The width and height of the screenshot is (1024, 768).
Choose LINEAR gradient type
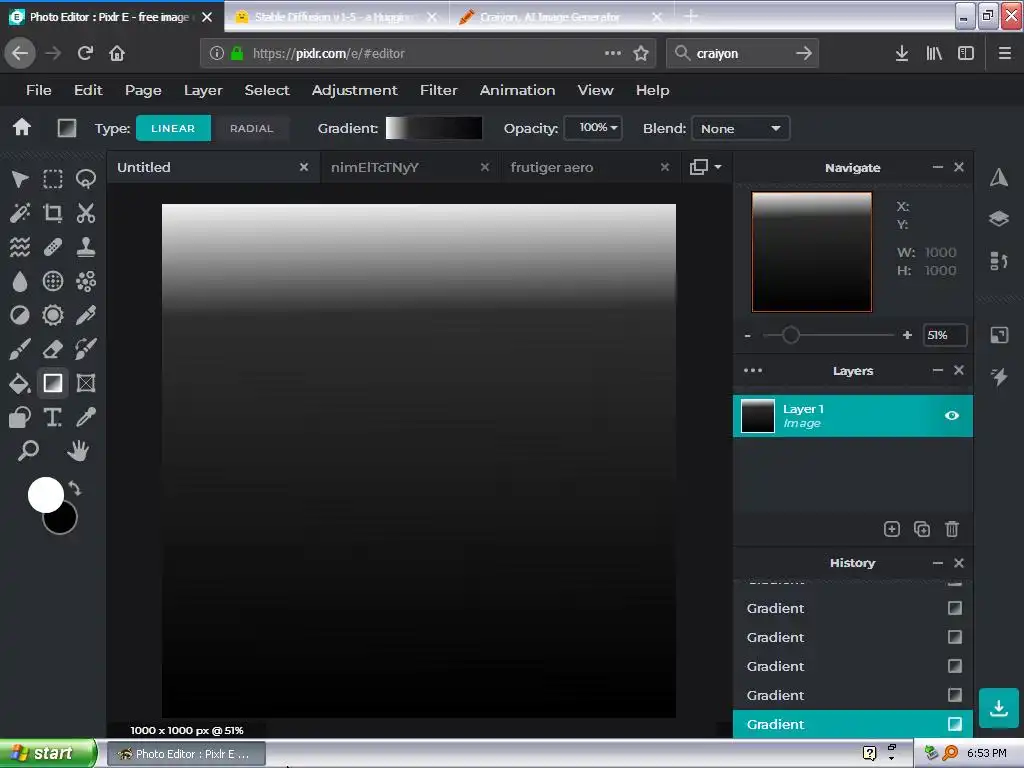(173, 128)
